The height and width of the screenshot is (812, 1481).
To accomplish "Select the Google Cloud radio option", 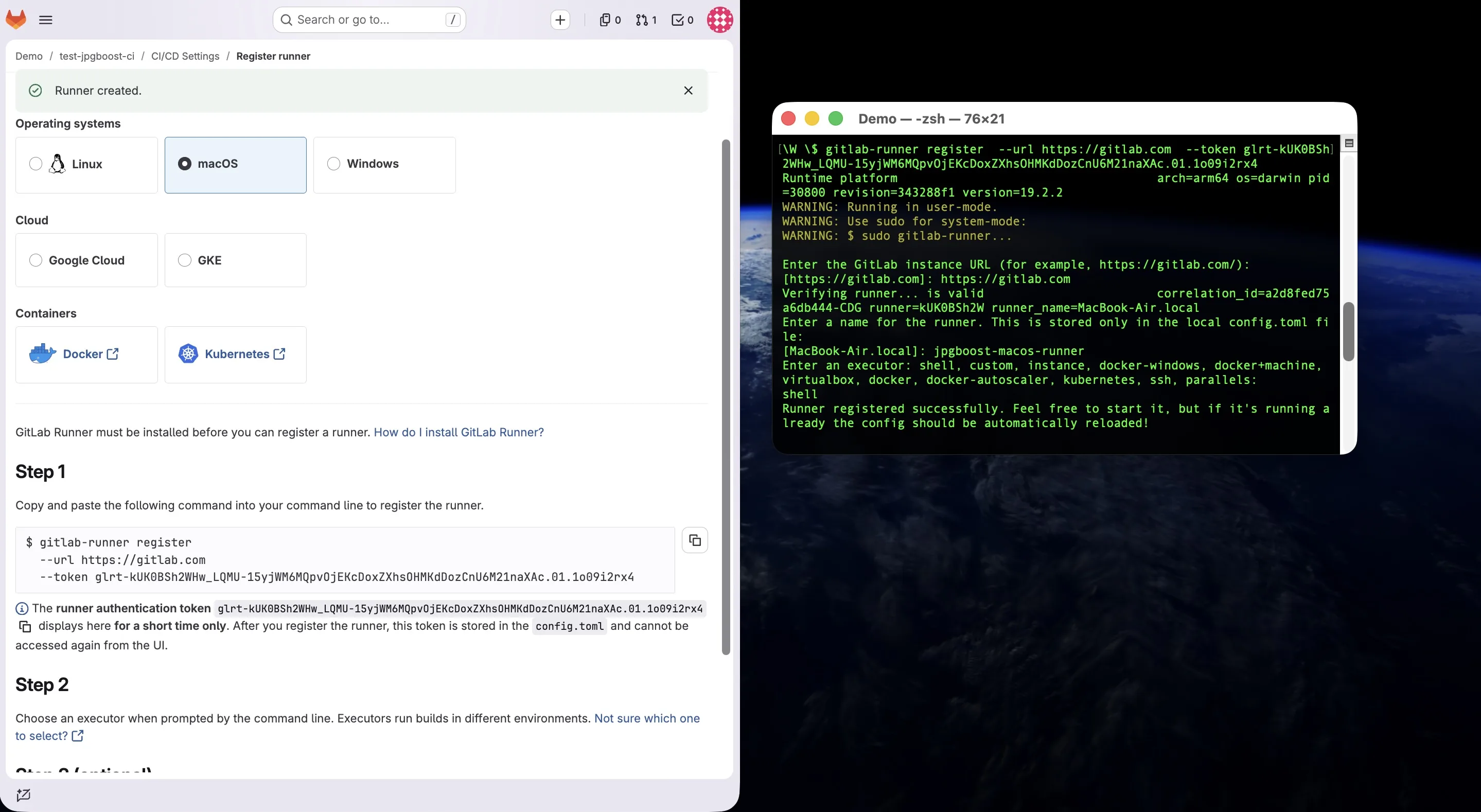I will (x=36, y=260).
